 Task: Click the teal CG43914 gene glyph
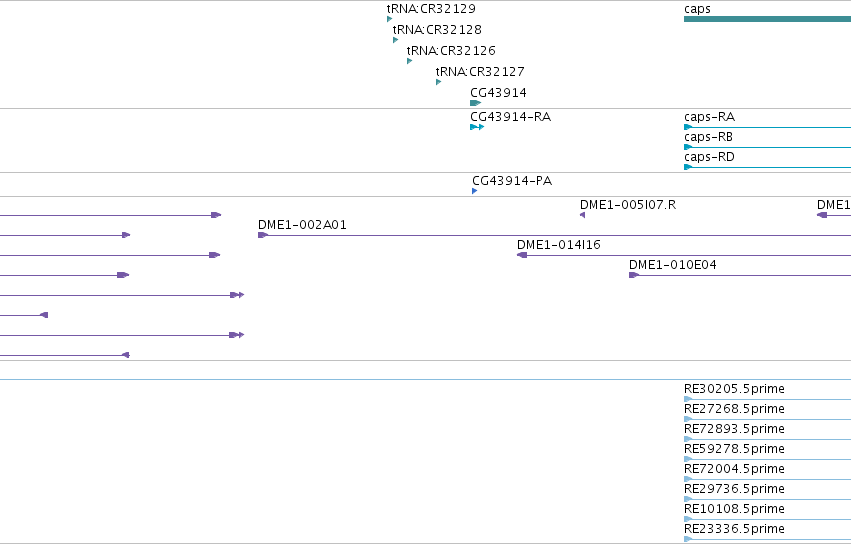click(x=475, y=103)
